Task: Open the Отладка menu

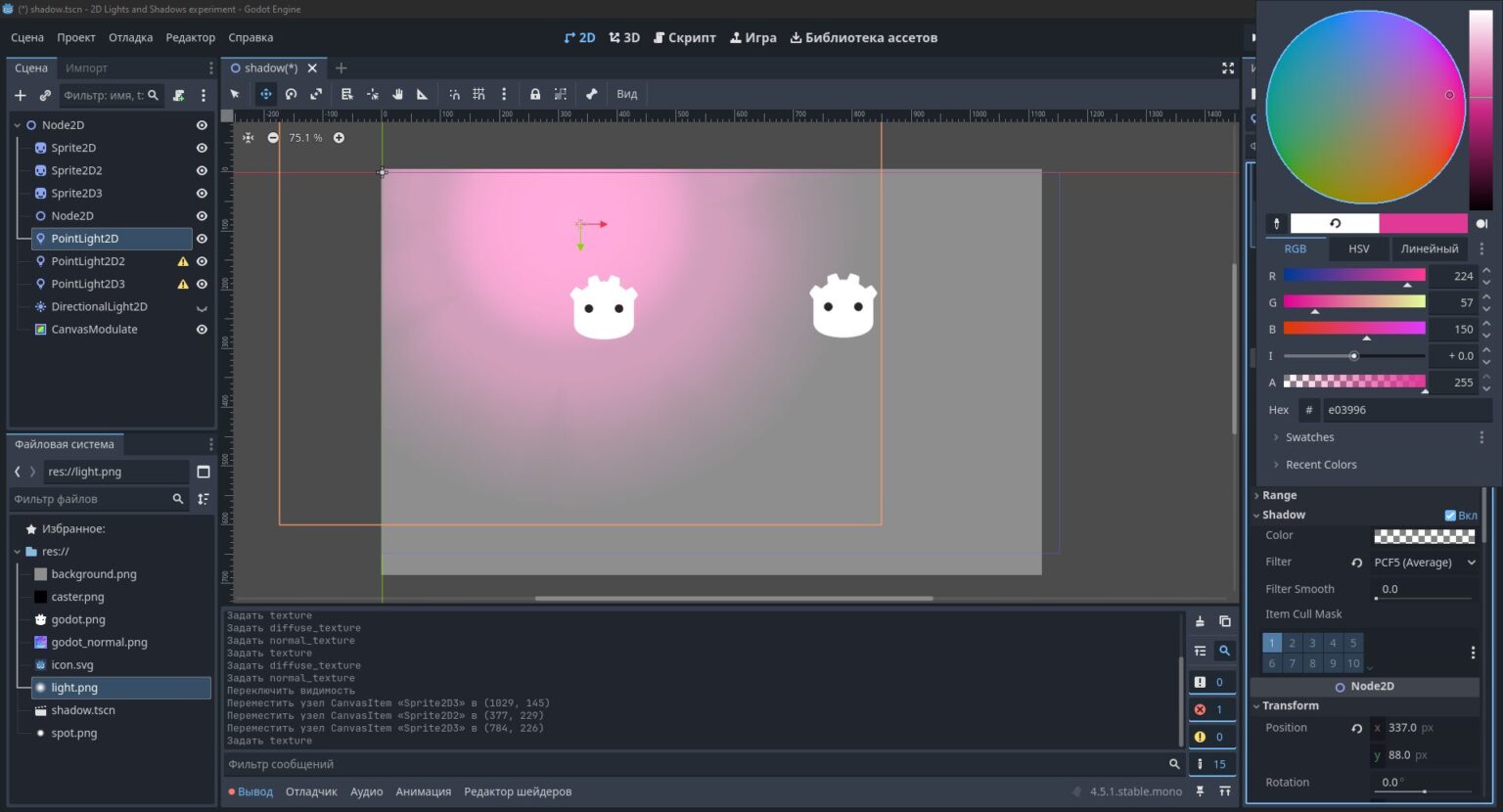Action: coord(130,37)
